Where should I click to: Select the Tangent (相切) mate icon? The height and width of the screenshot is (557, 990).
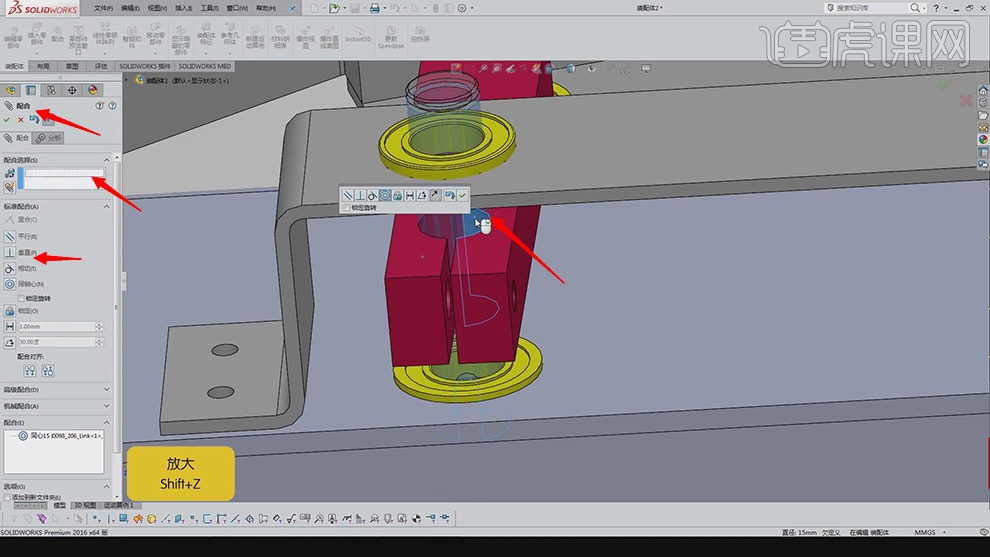10,268
